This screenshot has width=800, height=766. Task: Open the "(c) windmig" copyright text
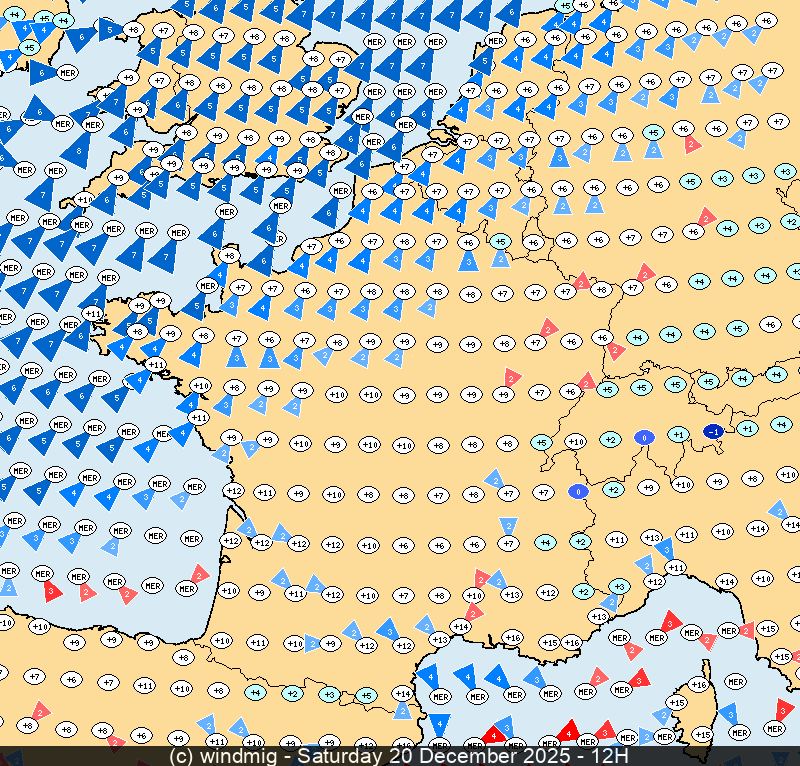click(x=232, y=756)
